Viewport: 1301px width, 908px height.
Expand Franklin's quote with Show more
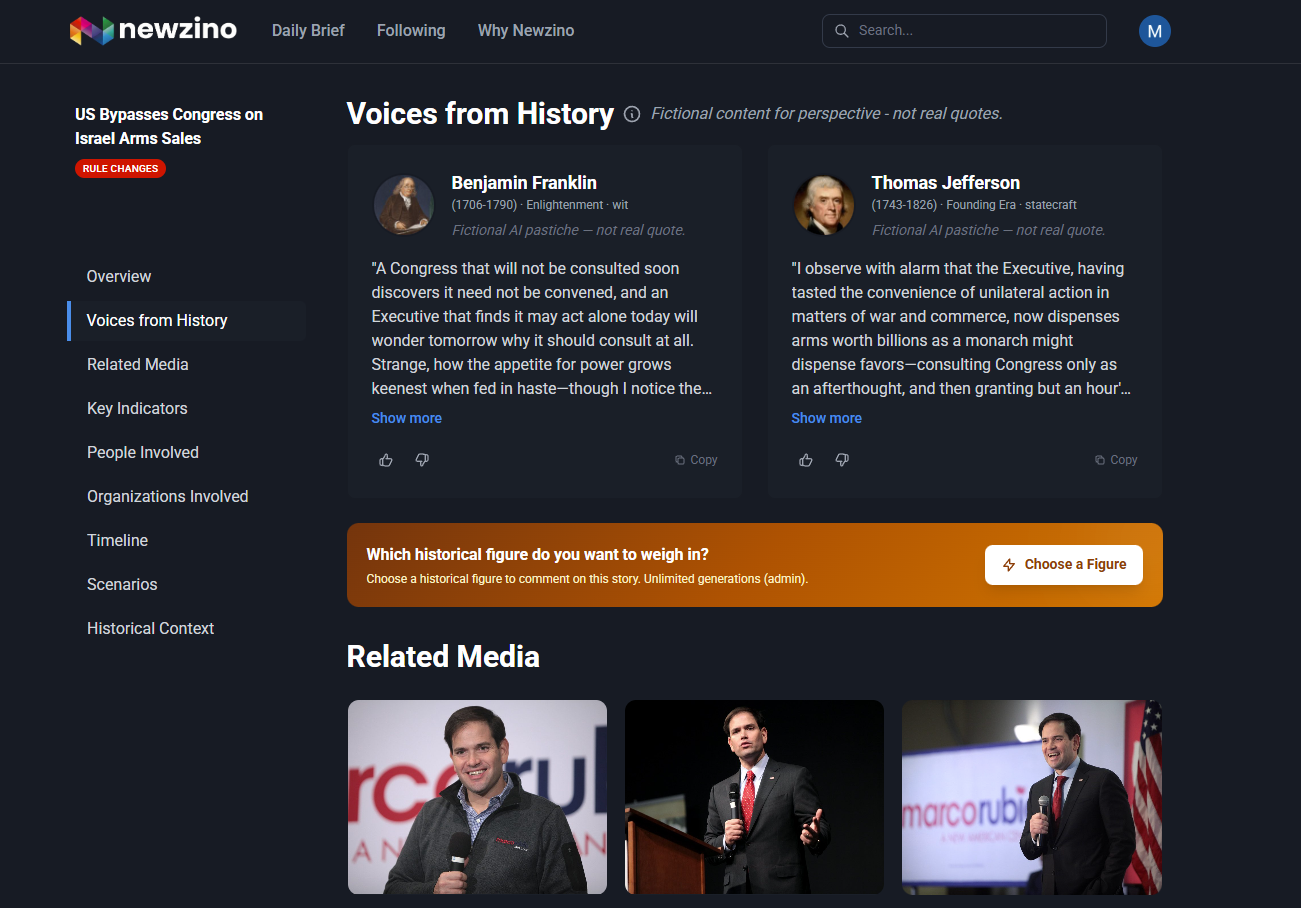(x=406, y=417)
